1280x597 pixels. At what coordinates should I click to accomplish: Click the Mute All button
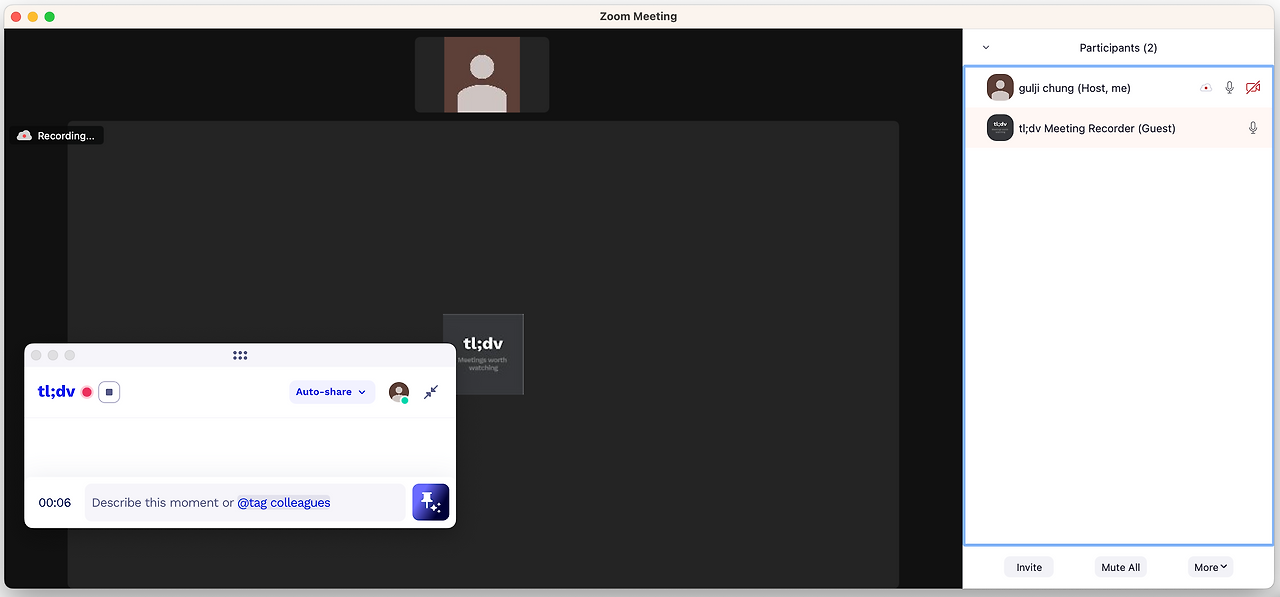pyautogui.click(x=1120, y=567)
